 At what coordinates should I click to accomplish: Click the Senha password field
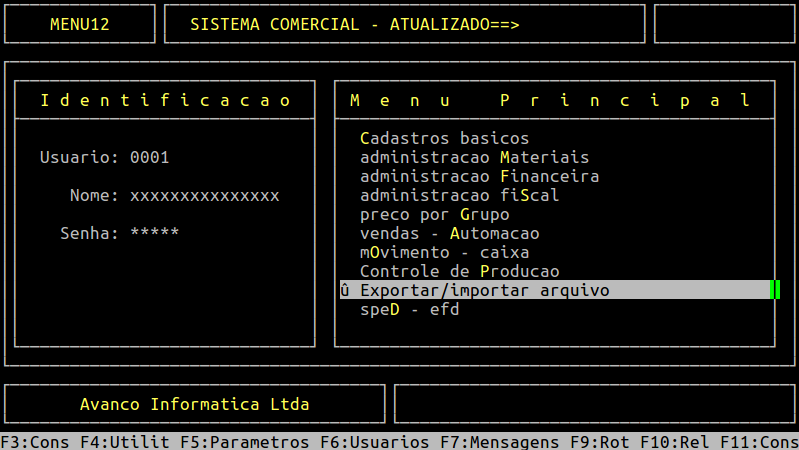click(154, 233)
